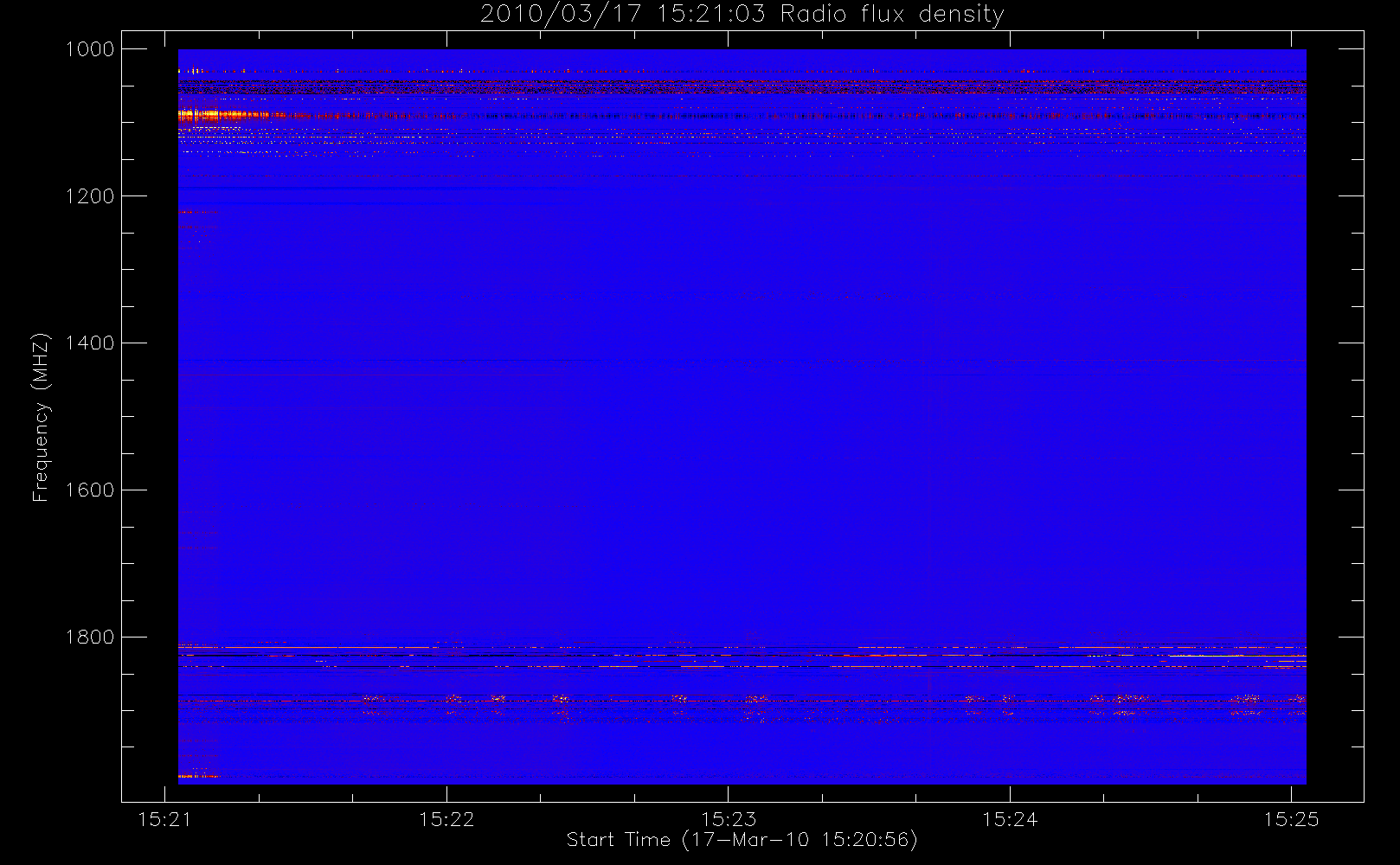Click the 15:22 time tick label
The image size is (1400, 865).
(446, 819)
